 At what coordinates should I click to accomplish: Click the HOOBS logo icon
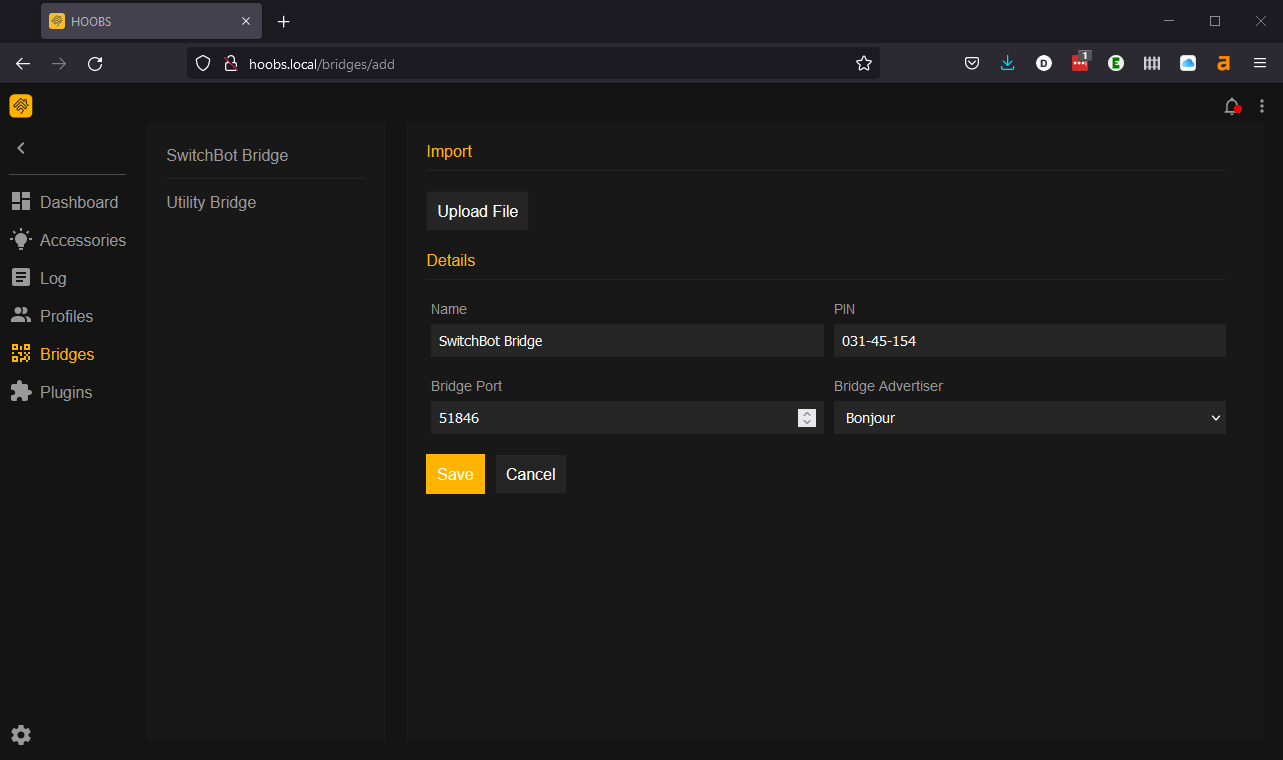pyautogui.click(x=21, y=106)
